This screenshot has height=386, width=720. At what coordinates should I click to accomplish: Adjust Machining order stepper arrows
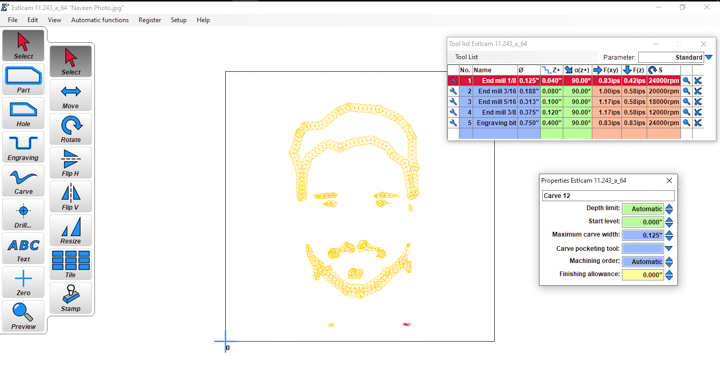point(669,262)
